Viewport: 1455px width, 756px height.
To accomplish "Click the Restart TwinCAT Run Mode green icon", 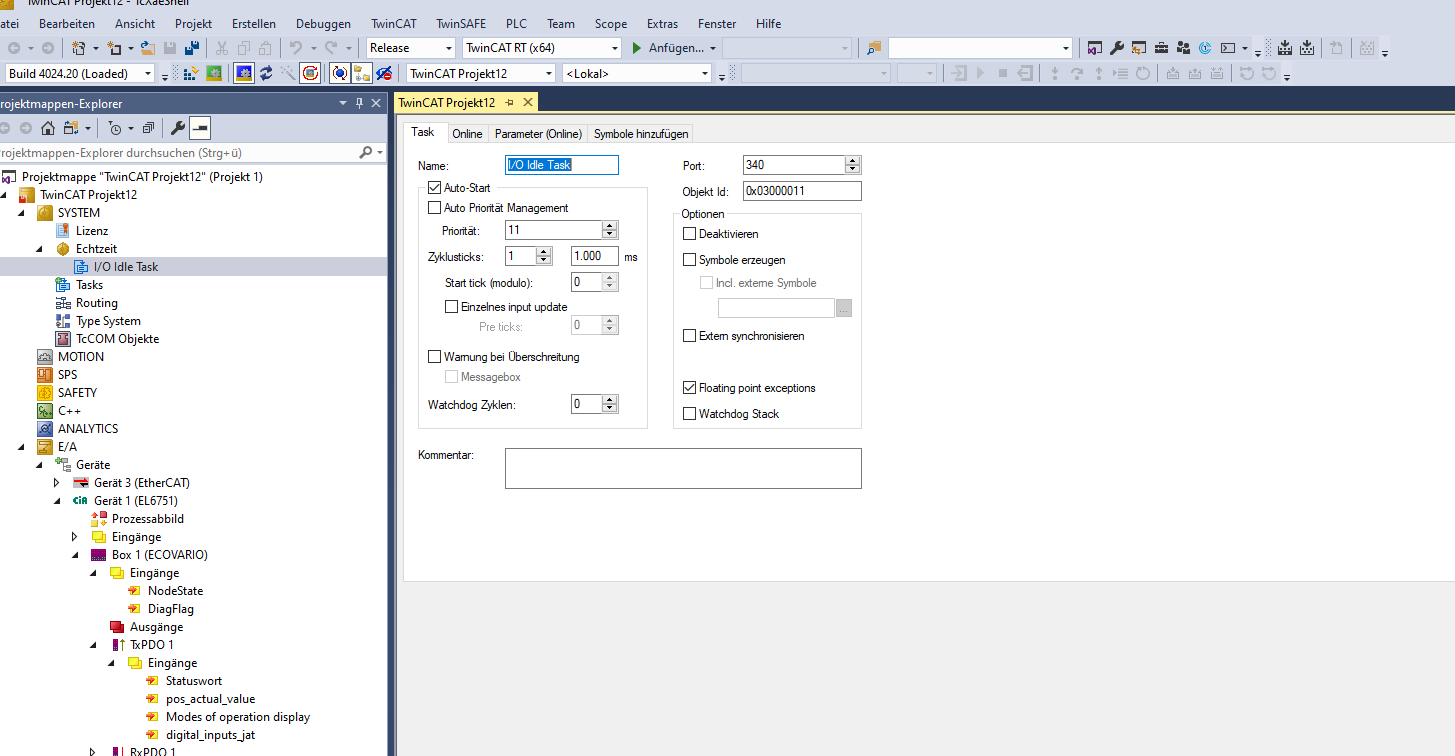I will (x=215, y=73).
